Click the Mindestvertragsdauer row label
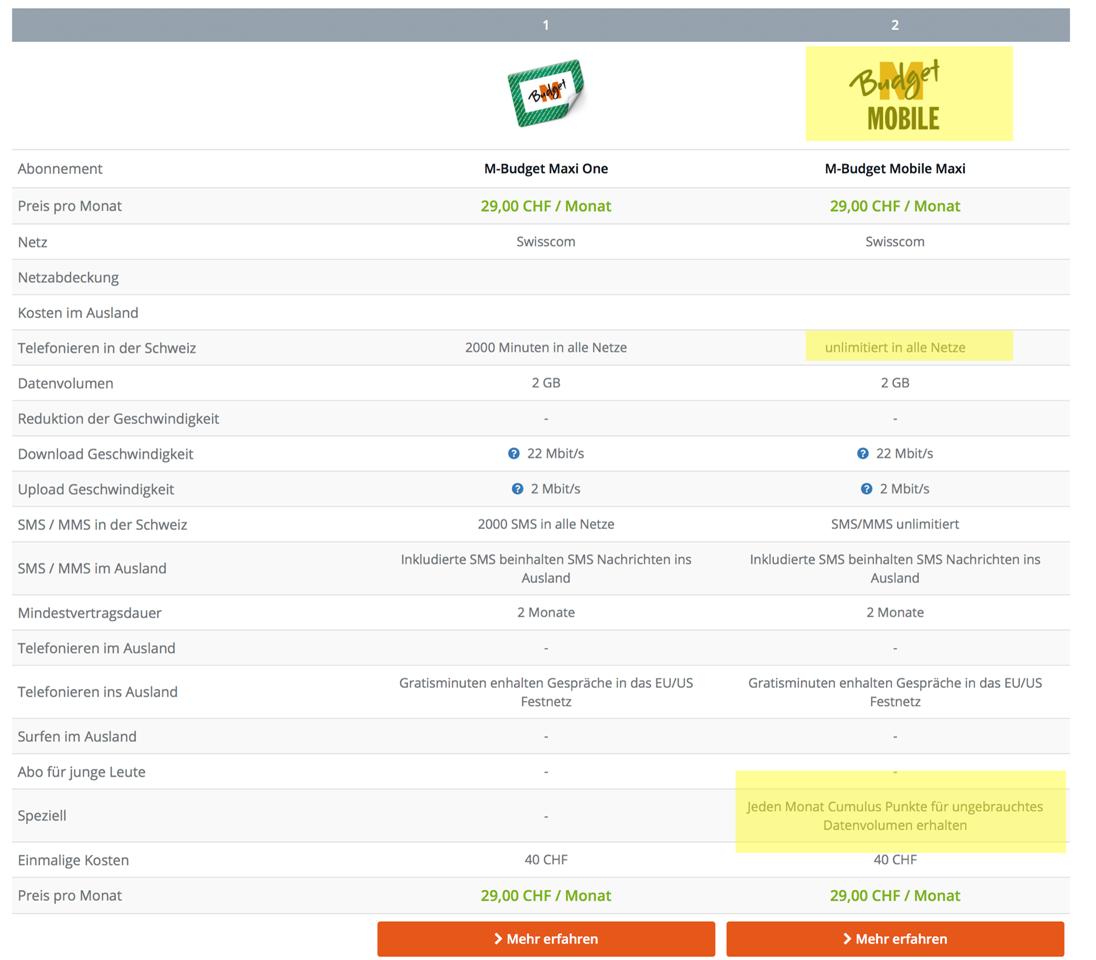The image size is (1096, 960). click(x=89, y=613)
